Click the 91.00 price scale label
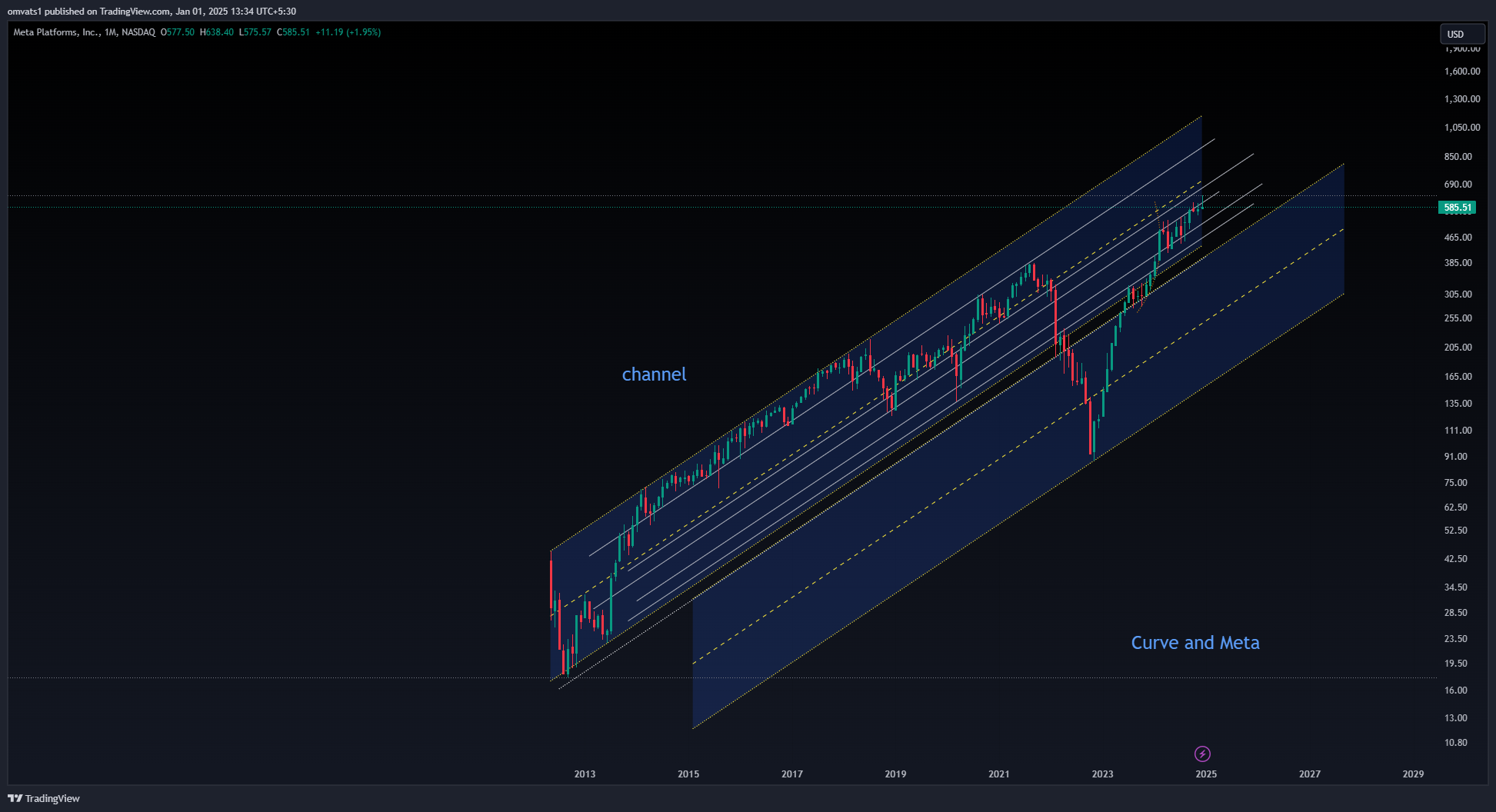Image resolution: width=1496 pixels, height=812 pixels. (1456, 457)
